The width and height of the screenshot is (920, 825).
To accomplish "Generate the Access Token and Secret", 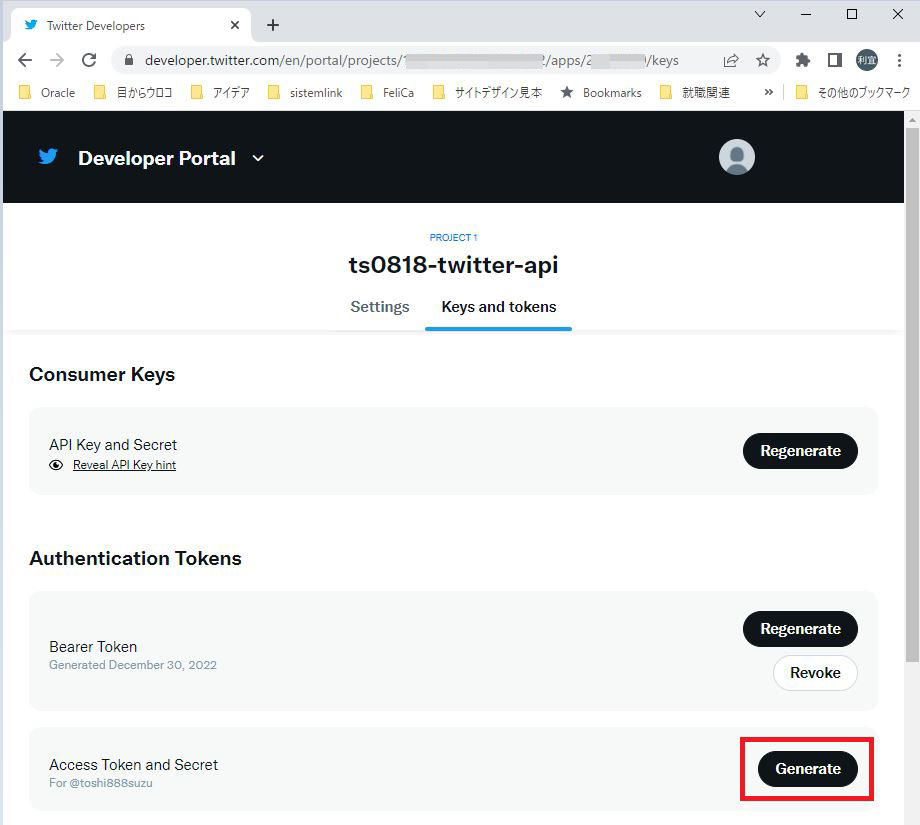I will pos(807,769).
